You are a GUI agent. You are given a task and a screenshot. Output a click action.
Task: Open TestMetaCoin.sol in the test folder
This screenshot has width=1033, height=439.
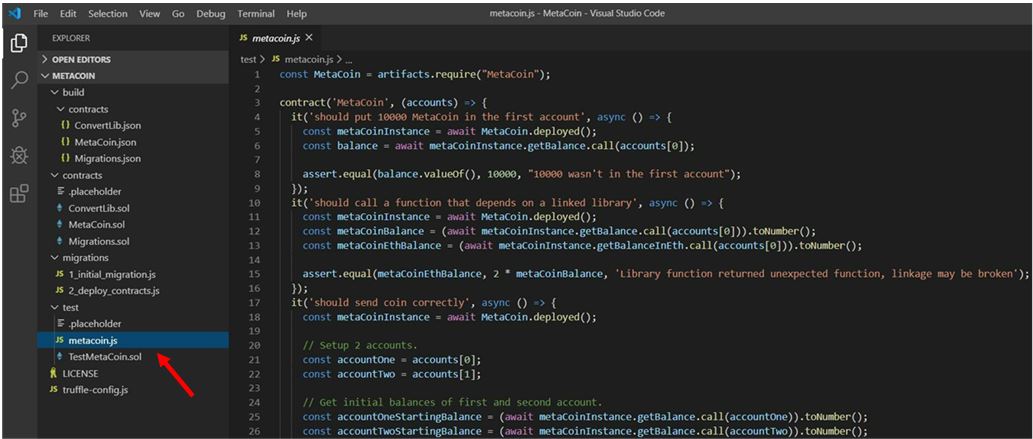(104, 356)
